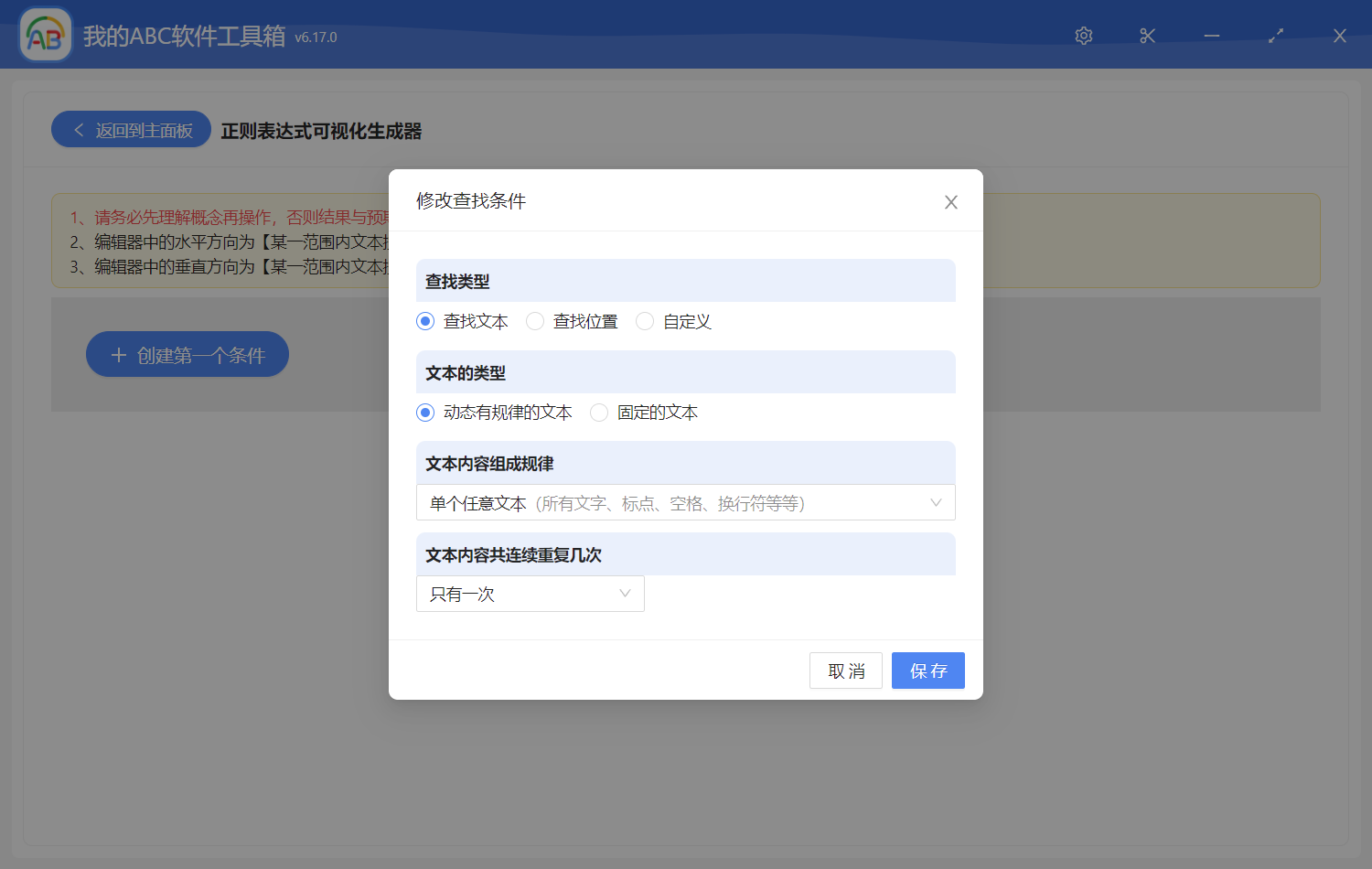Choose the 固定的文本 option
Viewport: 1372px width, 869px height.
pos(599,413)
